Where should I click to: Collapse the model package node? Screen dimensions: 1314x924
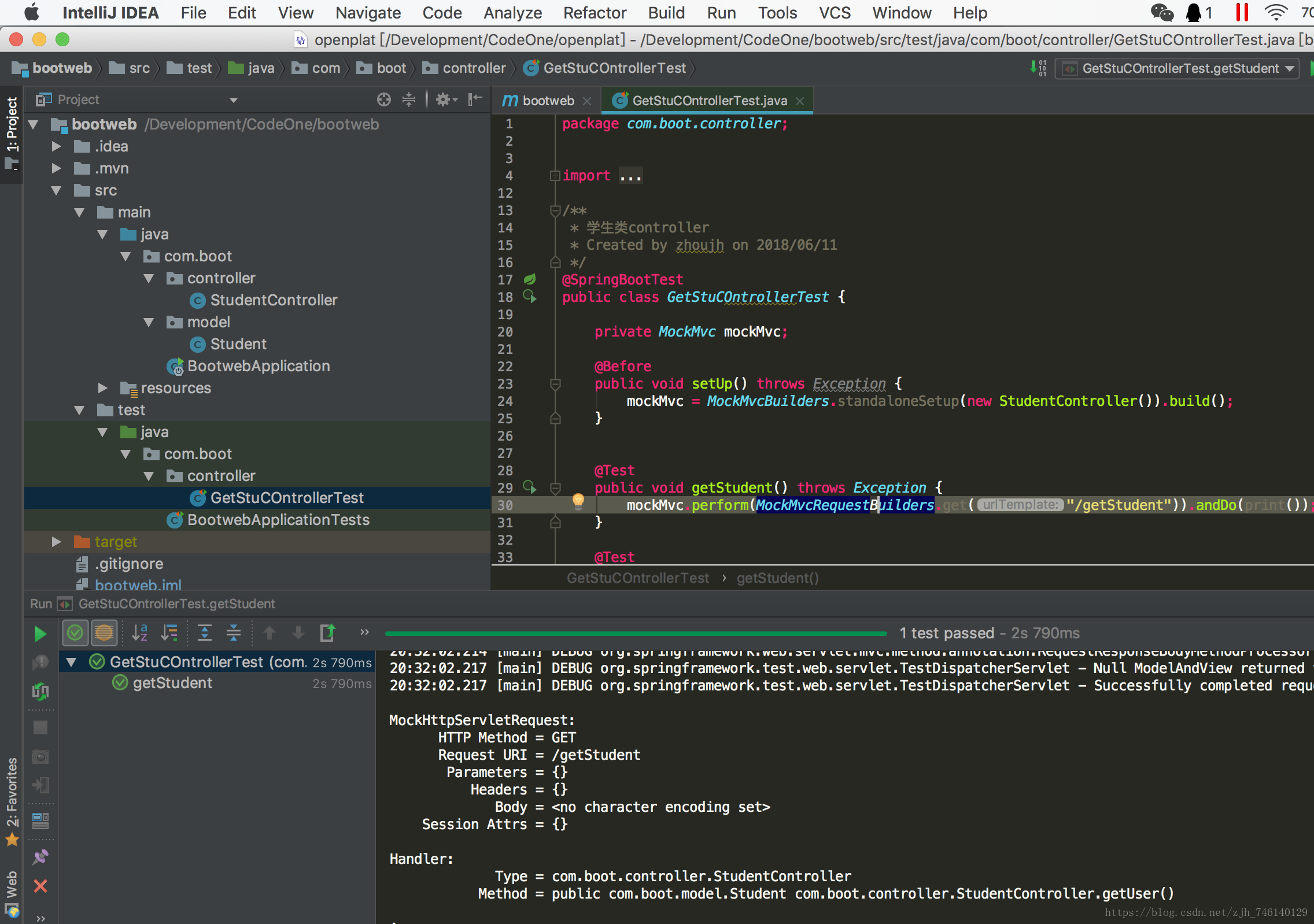click(149, 322)
